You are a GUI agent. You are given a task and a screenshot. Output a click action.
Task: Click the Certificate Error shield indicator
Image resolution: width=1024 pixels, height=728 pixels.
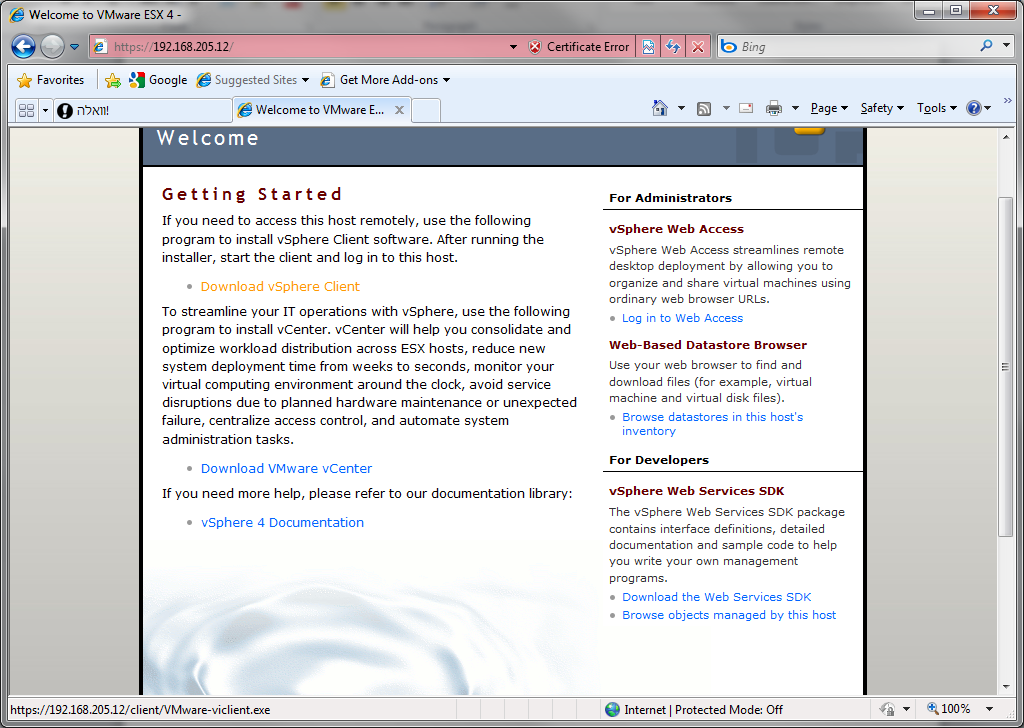pos(579,47)
